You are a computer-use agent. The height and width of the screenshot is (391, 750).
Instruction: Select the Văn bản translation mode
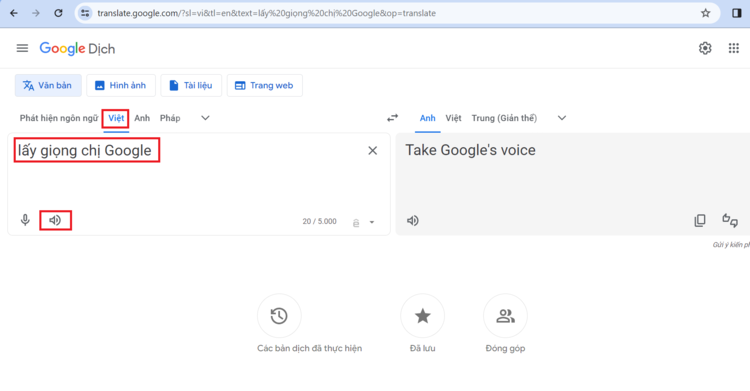(48, 85)
